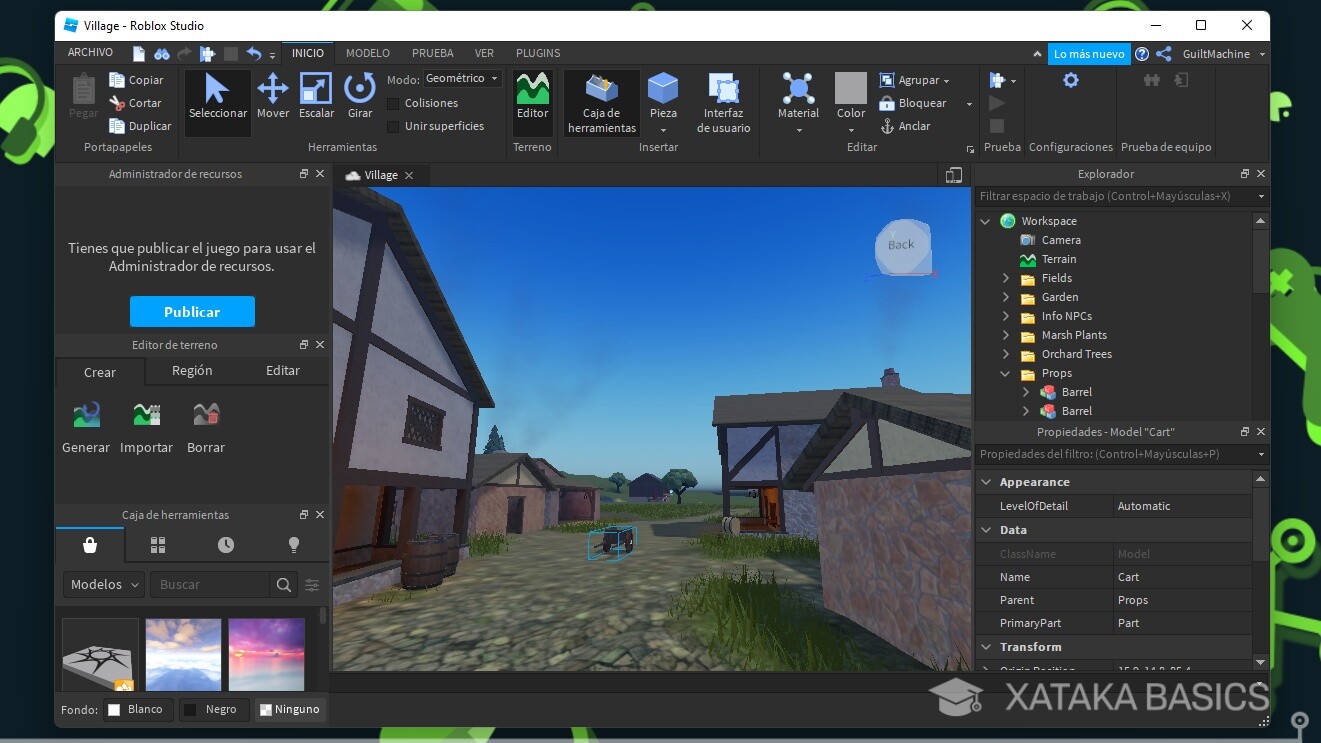
Task: Select the Mover tool
Action: click(x=272, y=99)
